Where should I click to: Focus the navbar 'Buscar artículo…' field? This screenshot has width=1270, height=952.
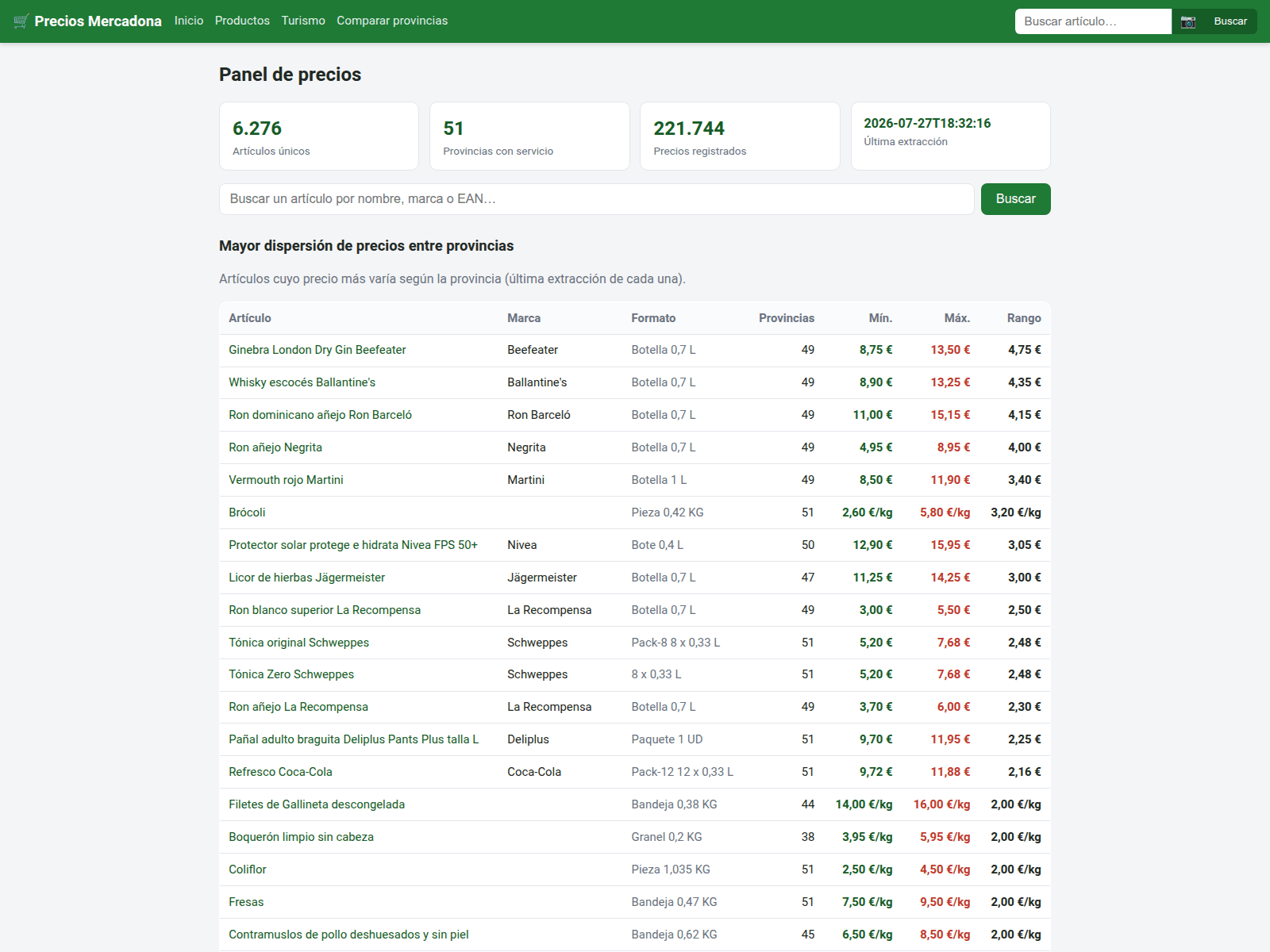coord(1093,21)
